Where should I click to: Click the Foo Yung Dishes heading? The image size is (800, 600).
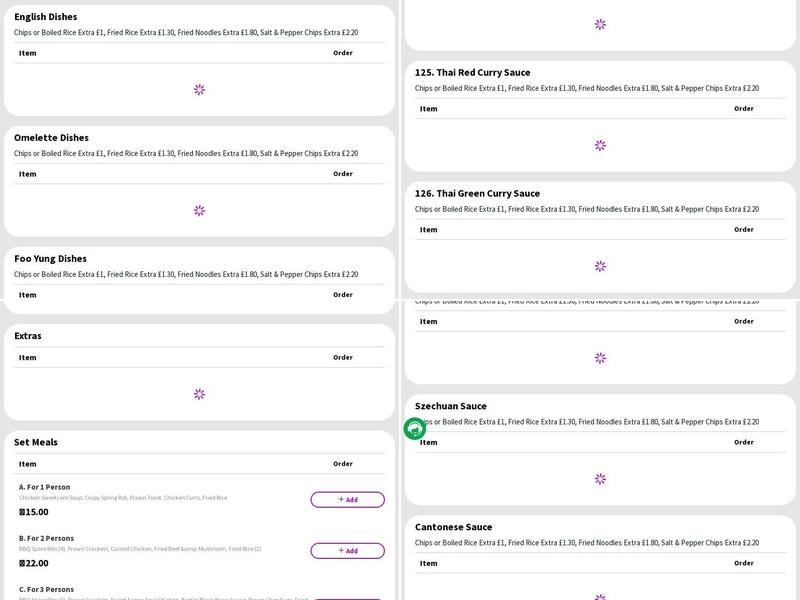50,259
